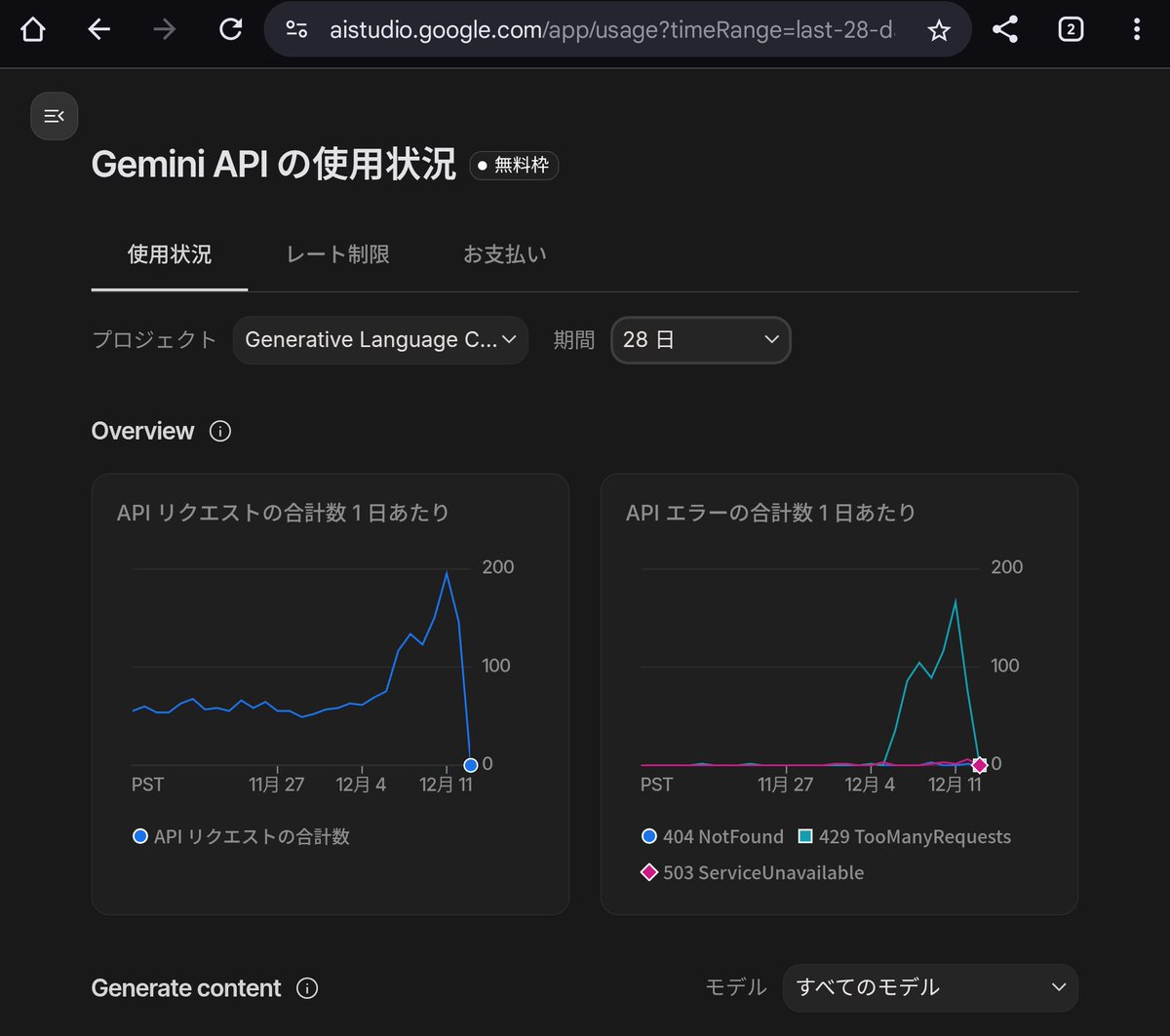Open the Overview info tooltip icon
1170x1036 pixels.
coord(219,431)
